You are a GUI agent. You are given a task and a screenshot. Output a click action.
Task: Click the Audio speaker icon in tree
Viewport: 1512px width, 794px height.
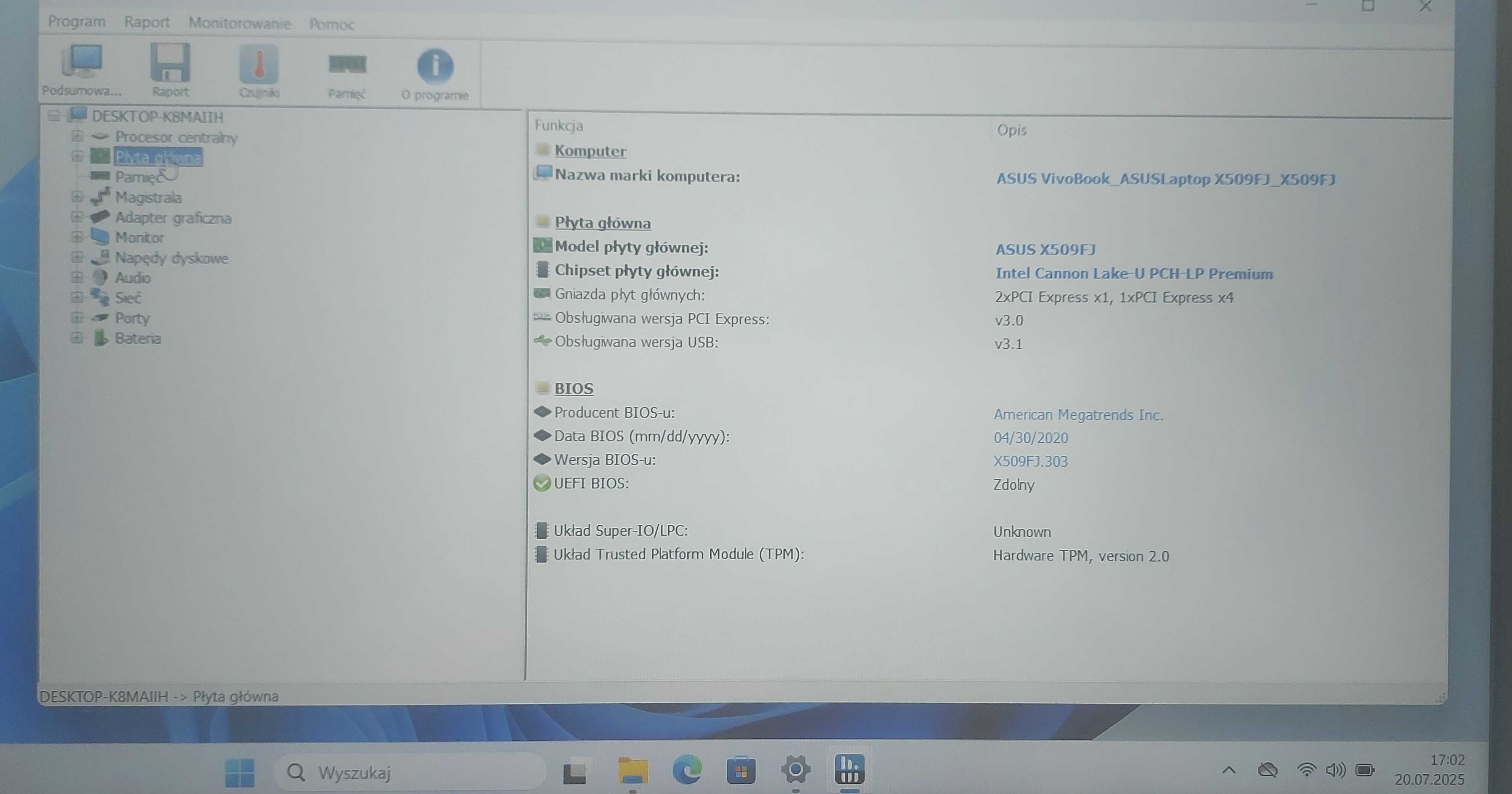pyautogui.click(x=100, y=277)
